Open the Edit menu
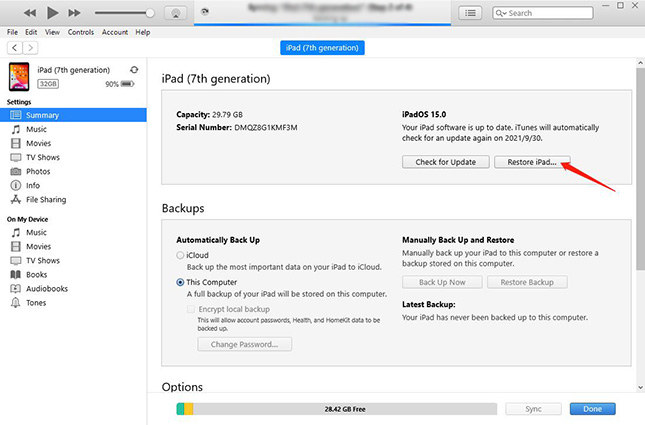Image resolution: width=645 pixels, height=425 pixels. (x=31, y=32)
